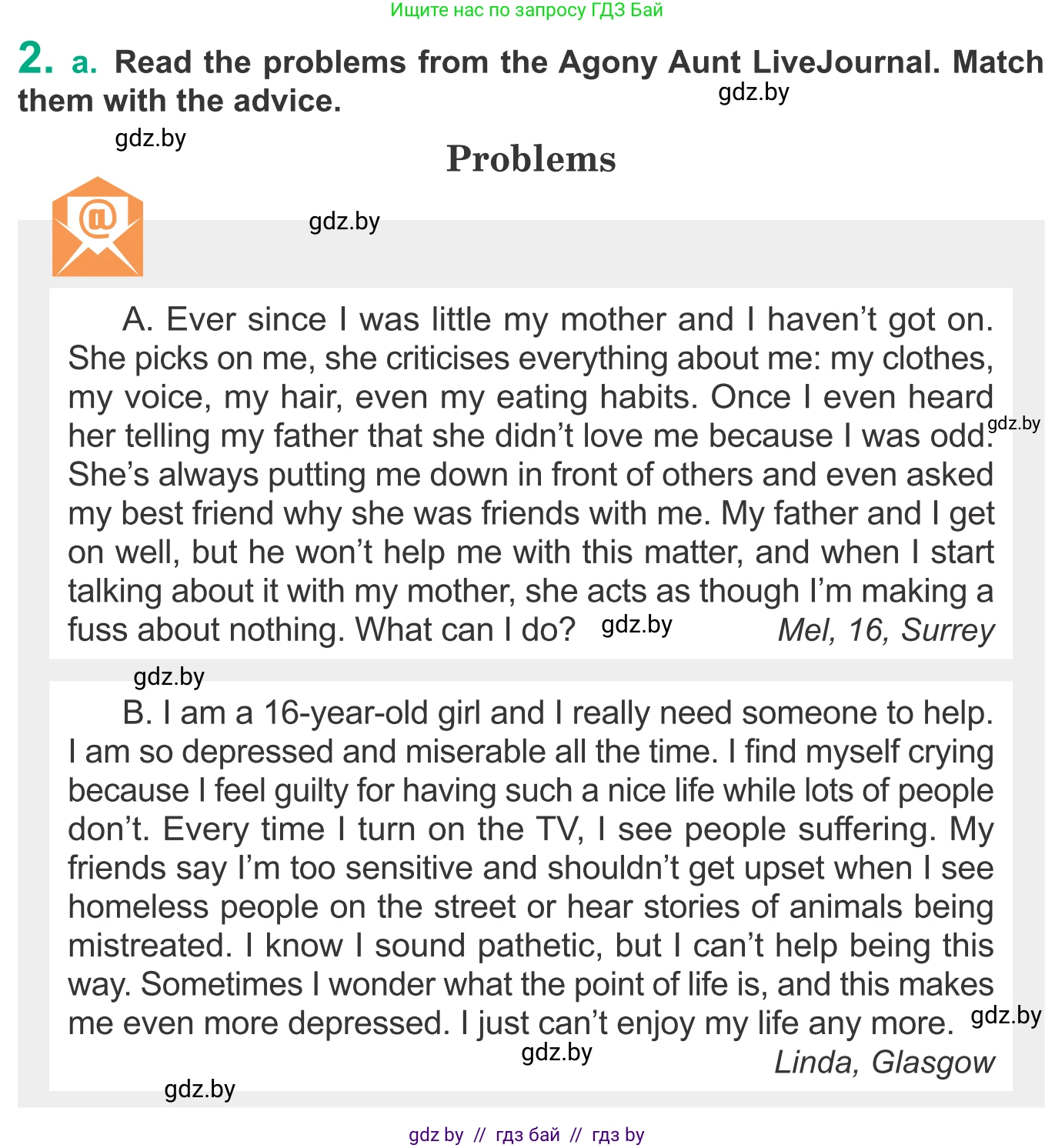Click the small gdz.by watermark beside "I was odd"
The height and width of the screenshot is (1148, 1055).
pyautogui.click(x=1013, y=423)
